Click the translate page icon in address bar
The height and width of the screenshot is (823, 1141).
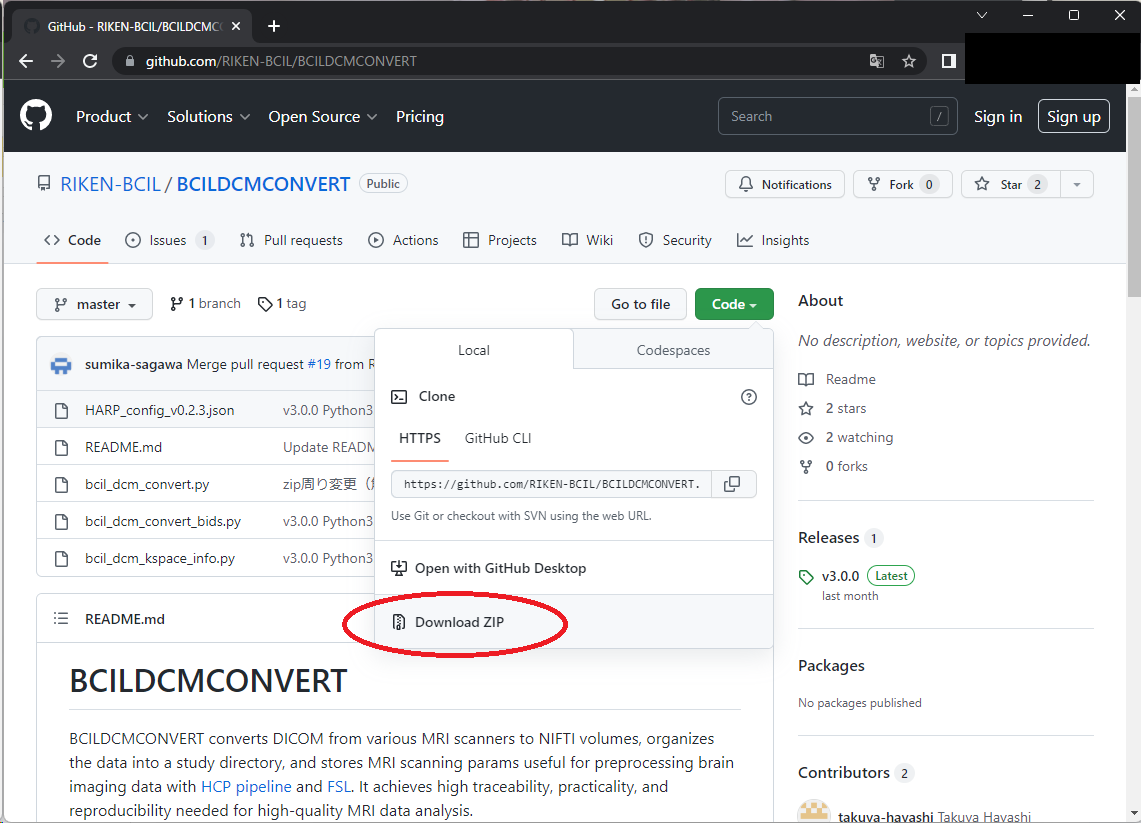877,61
